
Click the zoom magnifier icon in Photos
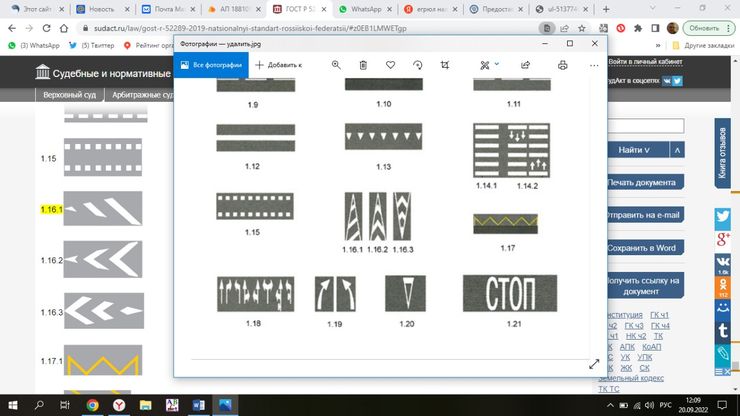click(x=336, y=65)
